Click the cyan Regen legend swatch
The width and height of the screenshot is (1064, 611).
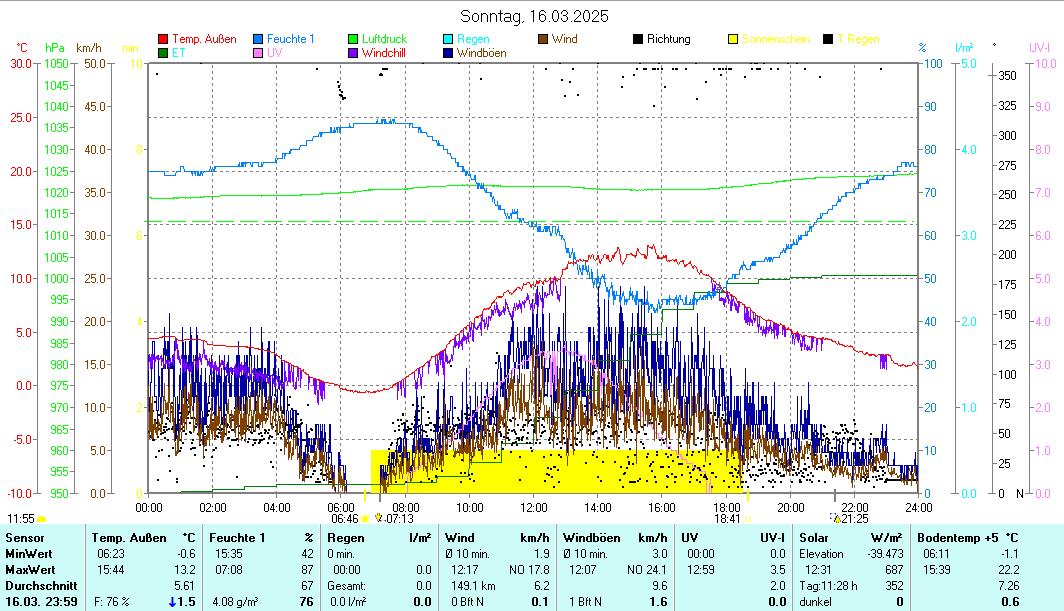(x=448, y=39)
